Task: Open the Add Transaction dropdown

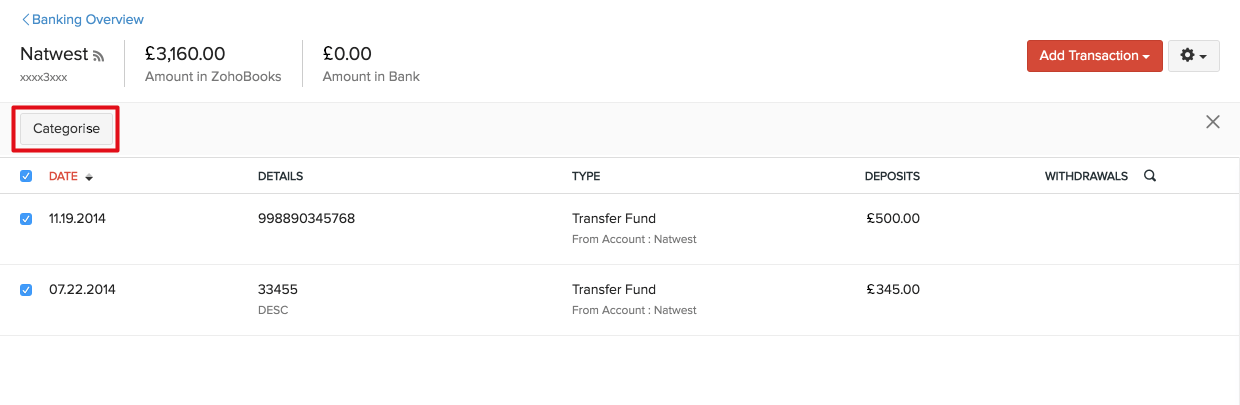Action: tap(1094, 56)
